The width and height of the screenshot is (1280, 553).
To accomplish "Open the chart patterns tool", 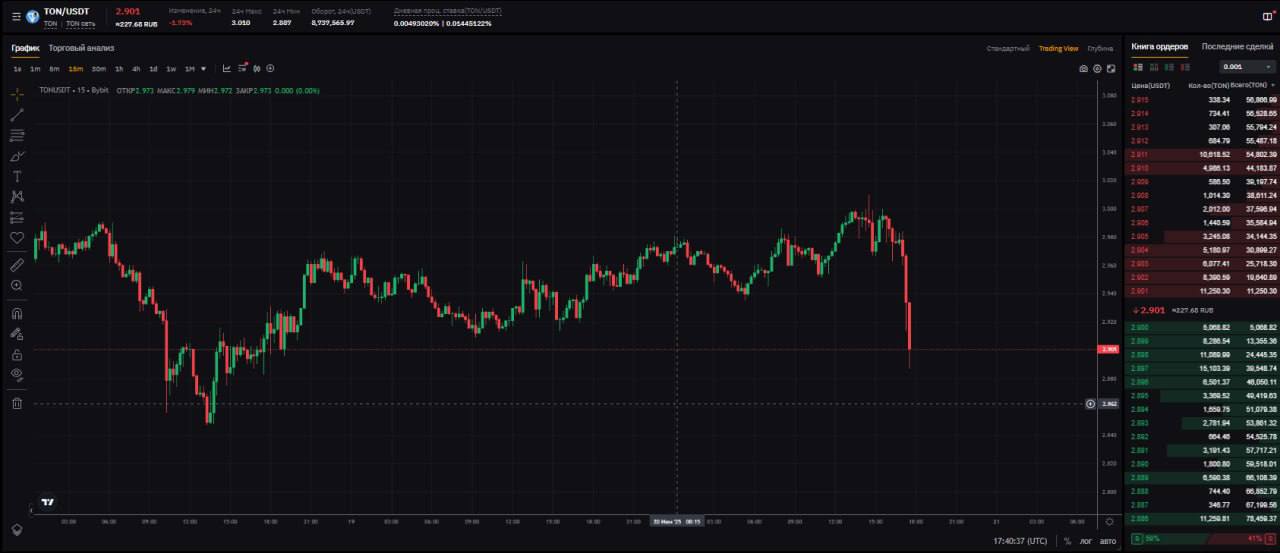I will coord(17,197).
